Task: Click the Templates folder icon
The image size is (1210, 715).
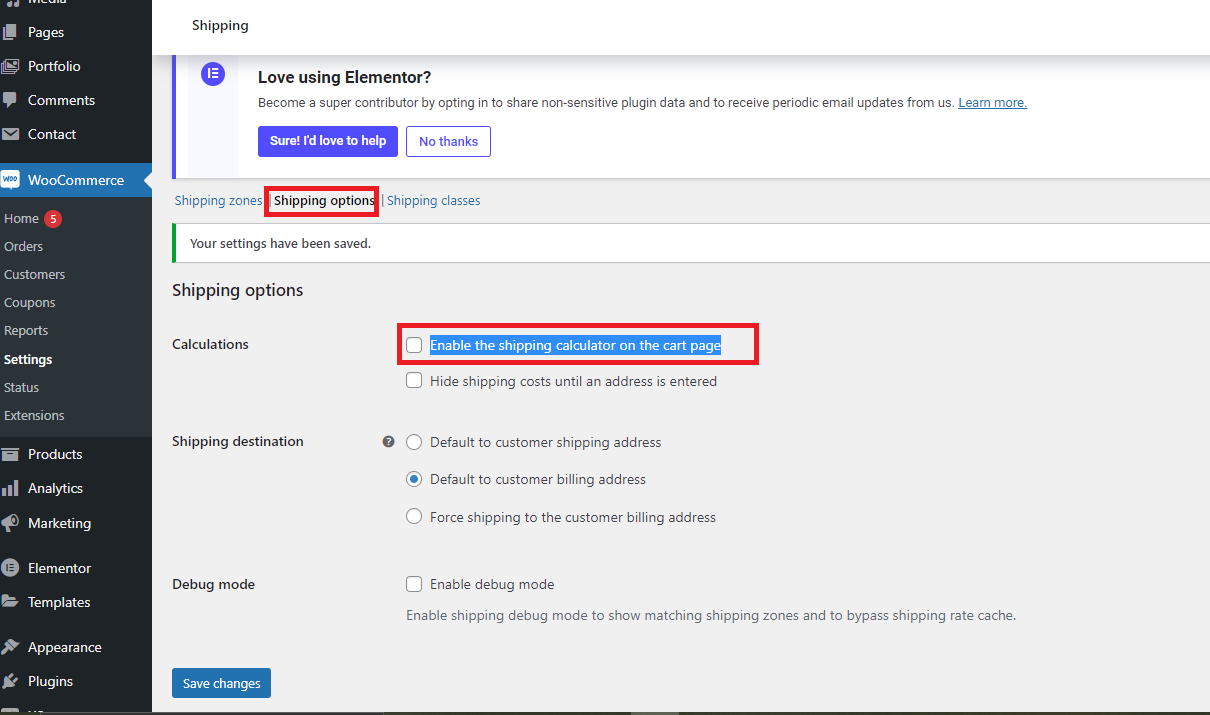Action: pyautogui.click(x=10, y=602)
